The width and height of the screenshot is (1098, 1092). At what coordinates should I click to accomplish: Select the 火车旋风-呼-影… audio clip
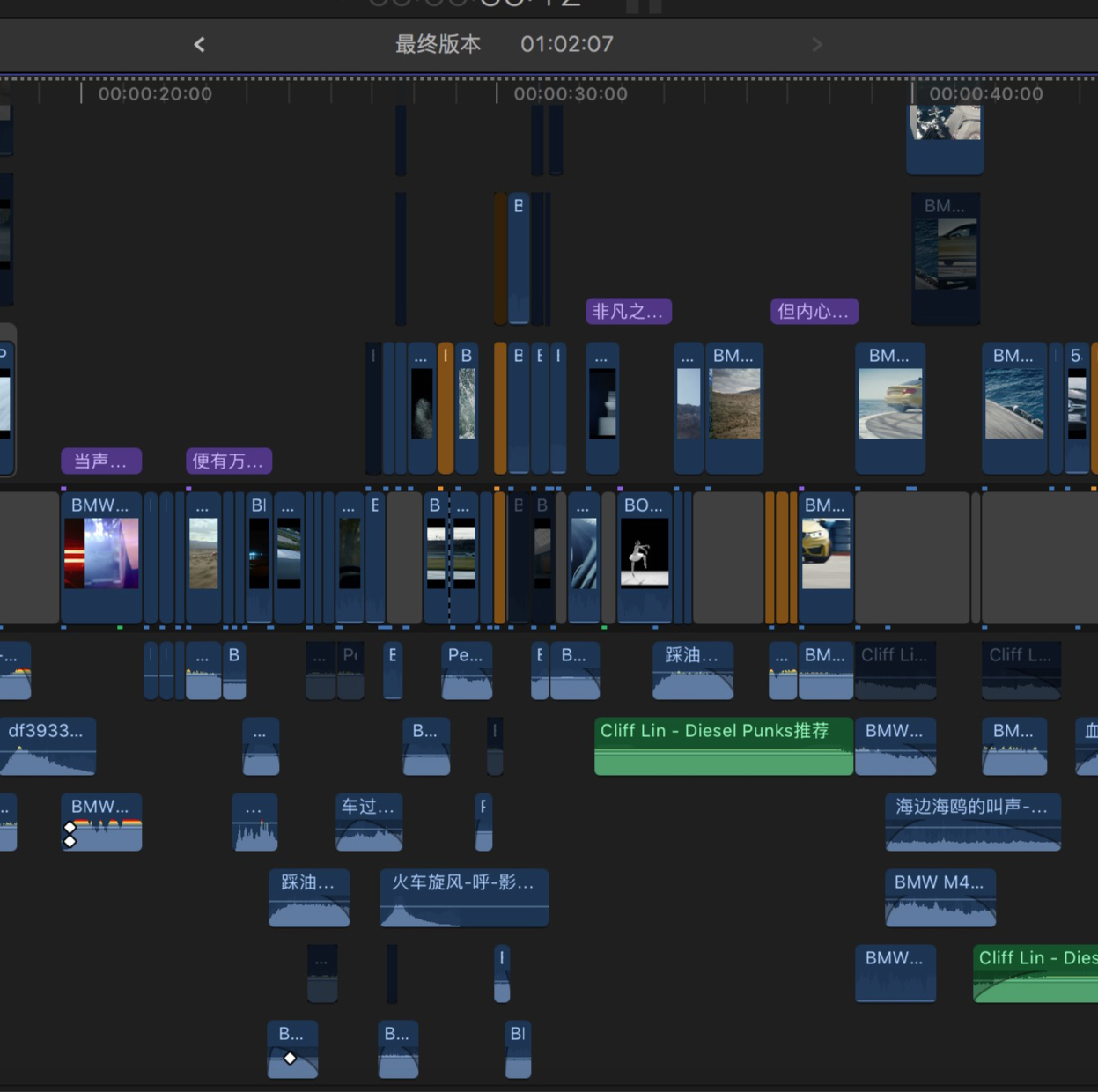(464, 898)
